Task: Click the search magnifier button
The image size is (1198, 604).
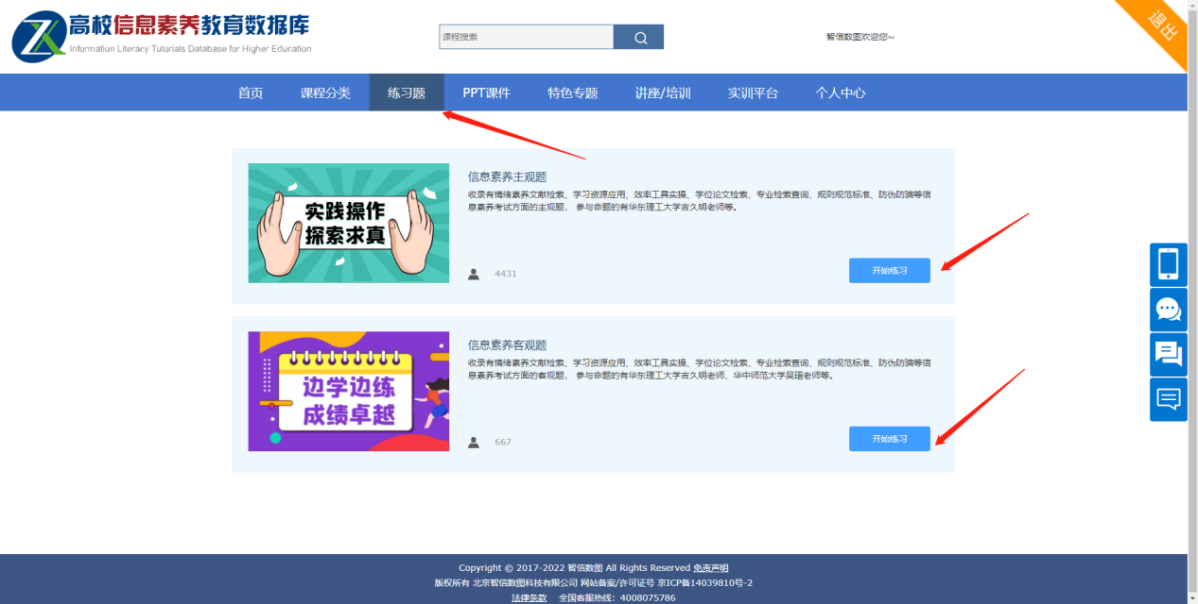Action: click(x=639, y=38)
